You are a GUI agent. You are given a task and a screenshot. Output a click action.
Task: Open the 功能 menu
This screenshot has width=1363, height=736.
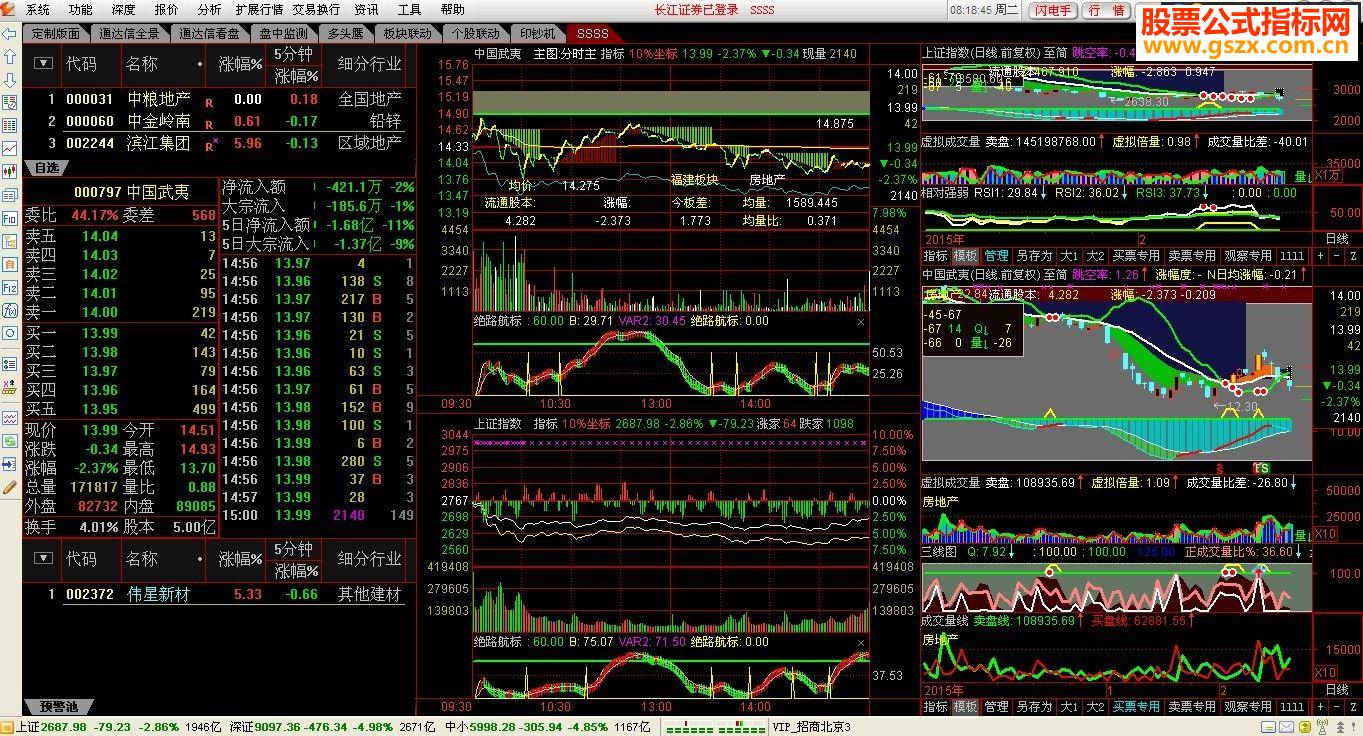[80, 9]
